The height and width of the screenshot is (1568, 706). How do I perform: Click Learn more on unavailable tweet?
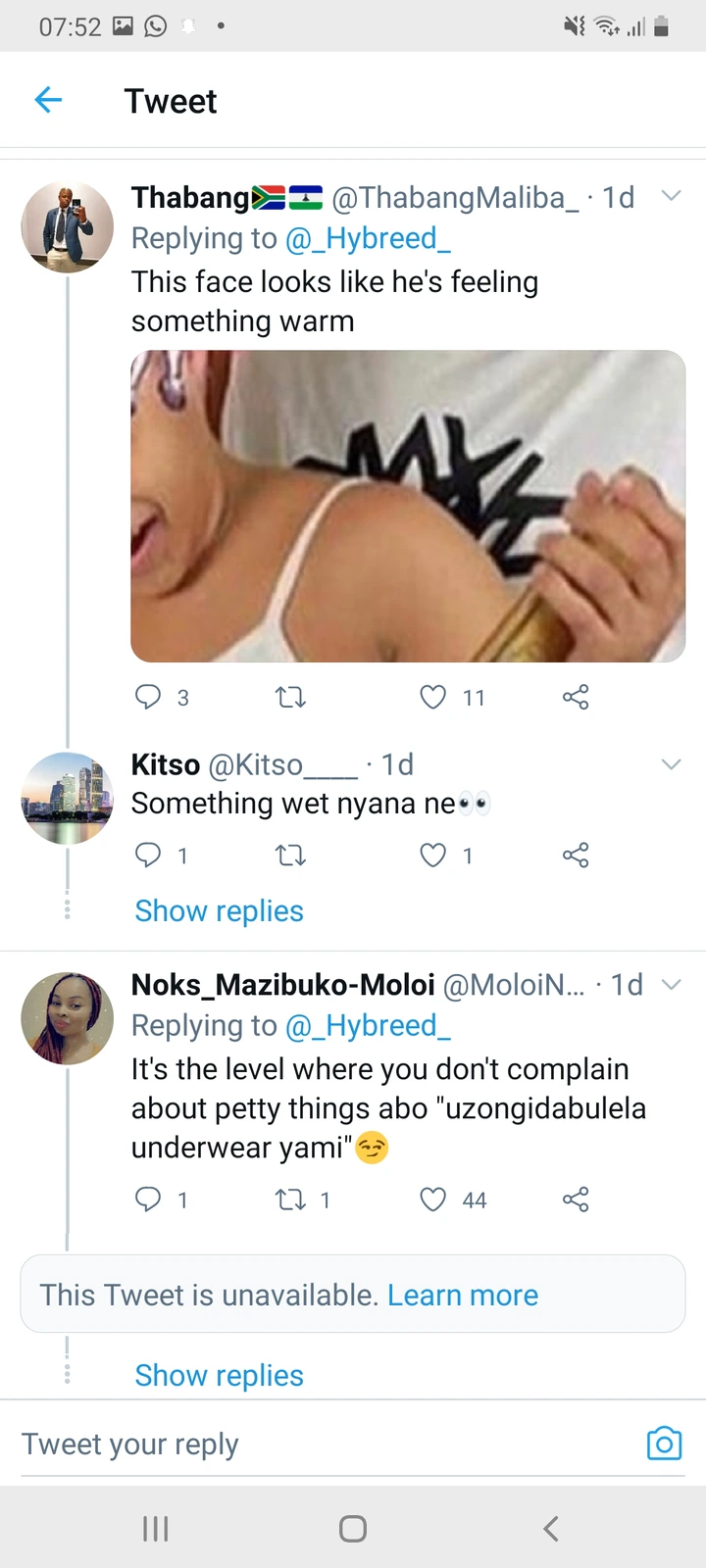pyautogui.click(x=463, y=1295)
